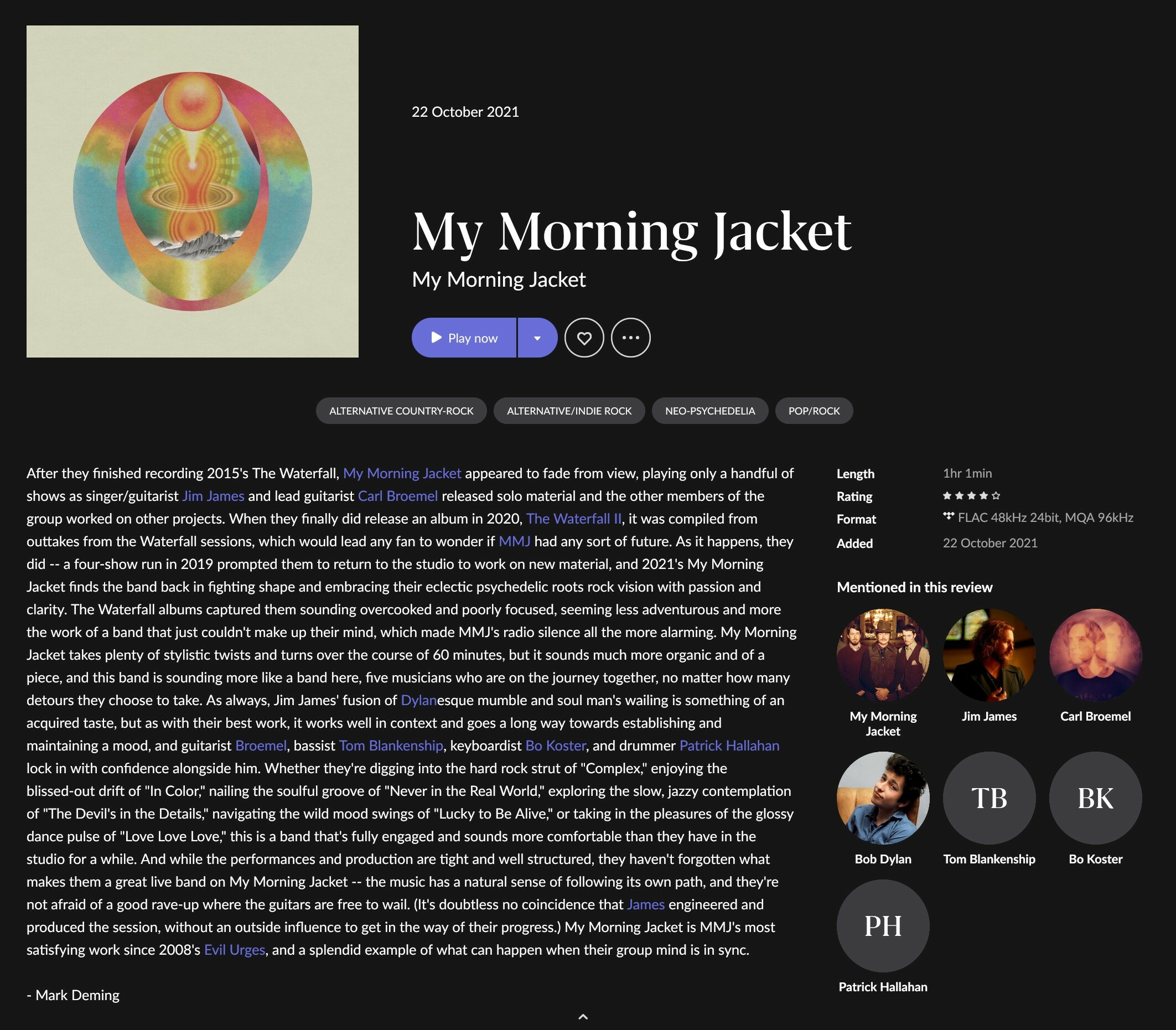Click the '22 October 2021' Added value

point(990,542)
